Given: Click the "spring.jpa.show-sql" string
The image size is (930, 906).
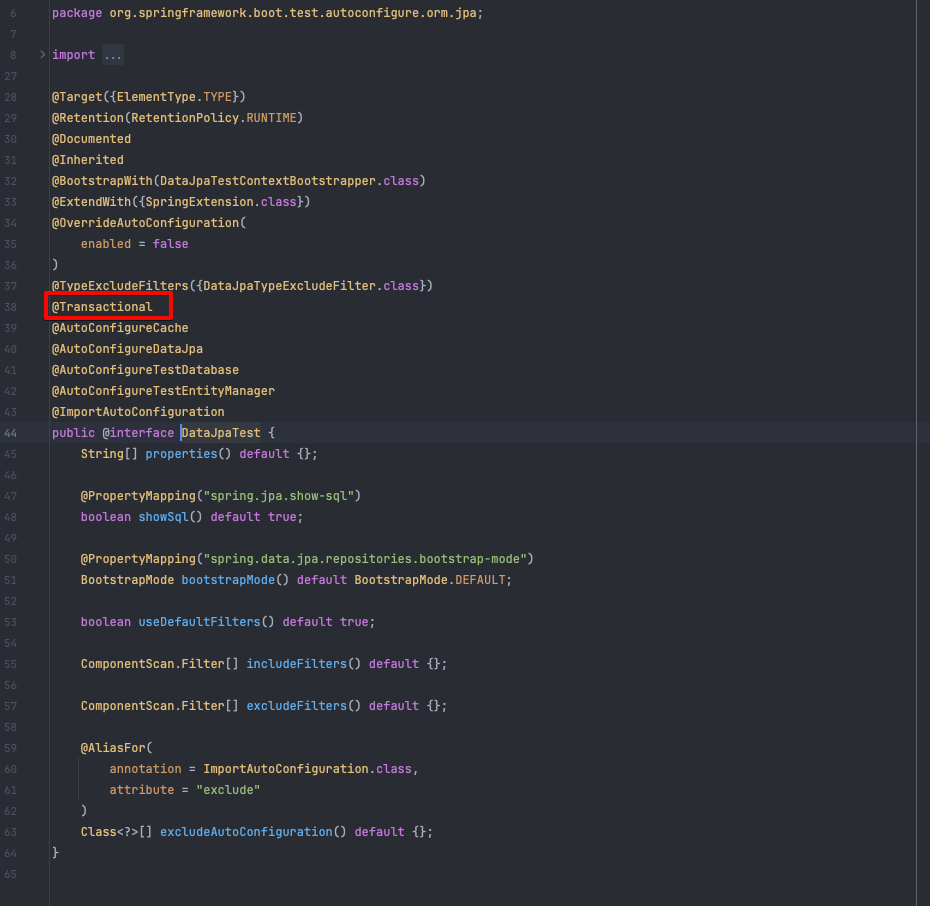Looking at the screenshot, I should pos(279,496).
